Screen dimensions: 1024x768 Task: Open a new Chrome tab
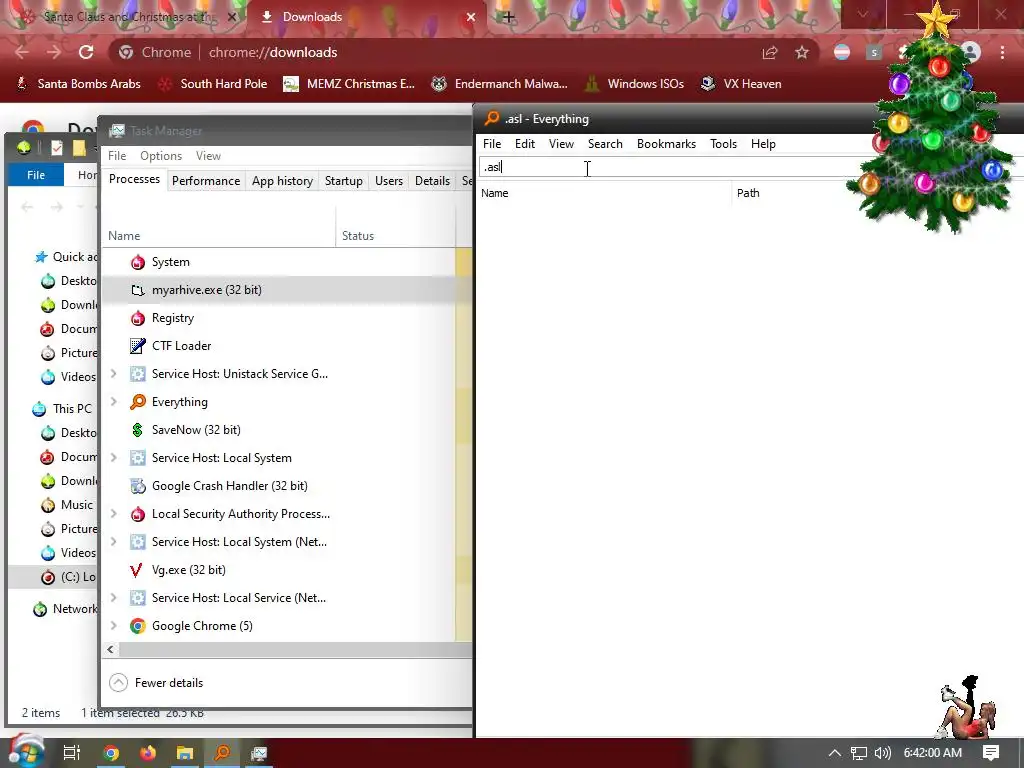(509, 17)
